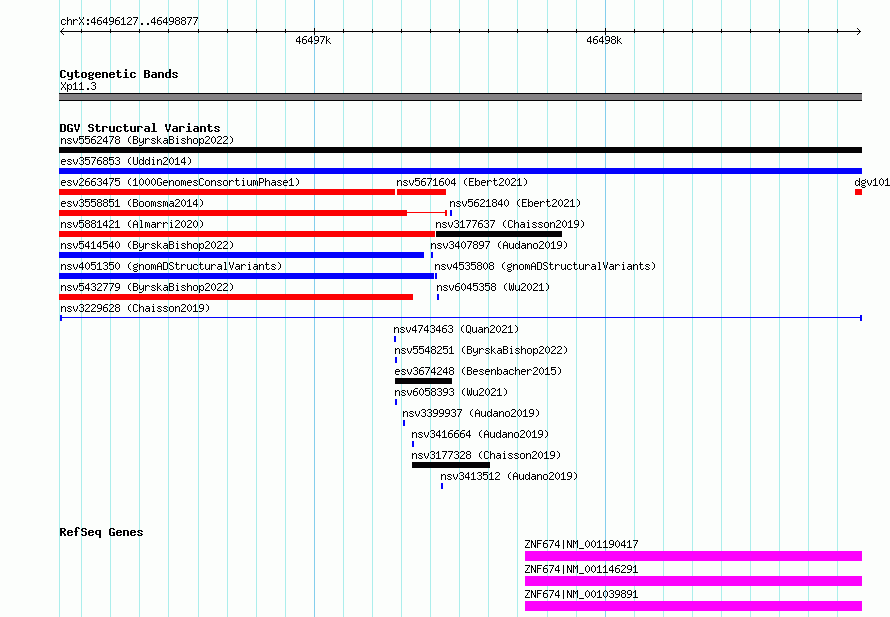Image resolution: width=890 pixels, height=617 pixels.
Task: Open ZNF674|NM_001190417 gene label
Action: pyautogui.click(x=581, y=544)
